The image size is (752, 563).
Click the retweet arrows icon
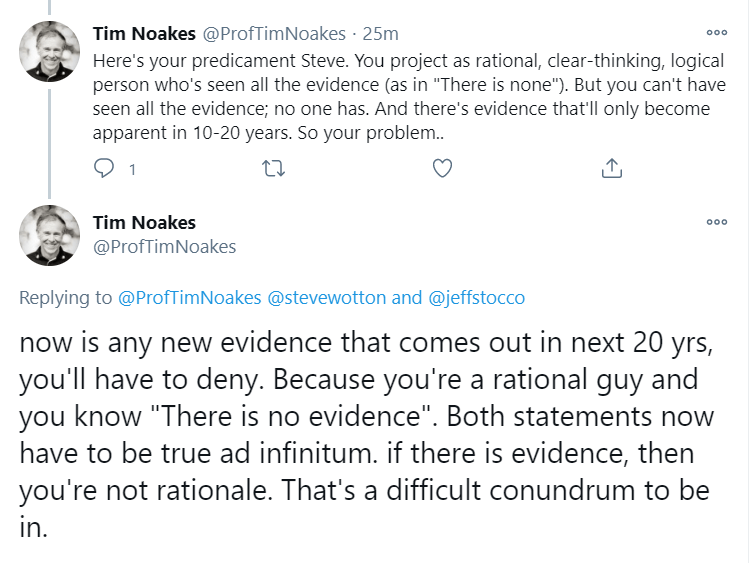tap(272, 169)
